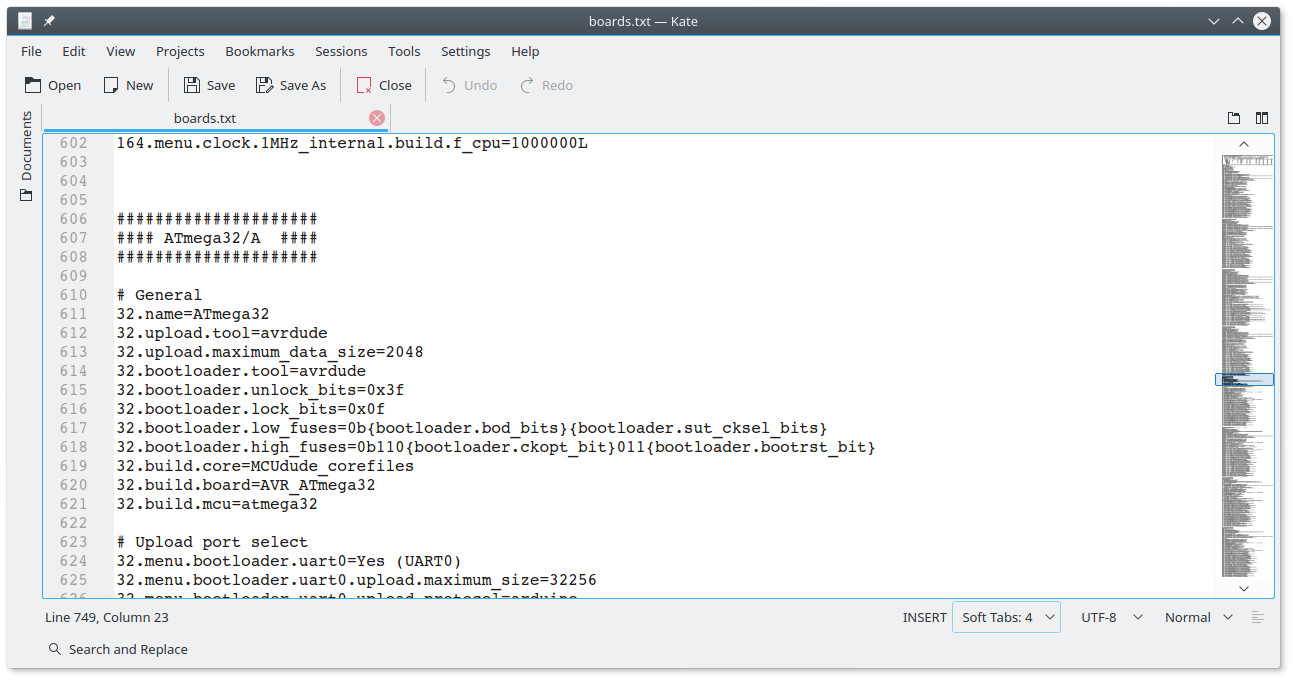
Task: Open the File menu
Action: 31,51
